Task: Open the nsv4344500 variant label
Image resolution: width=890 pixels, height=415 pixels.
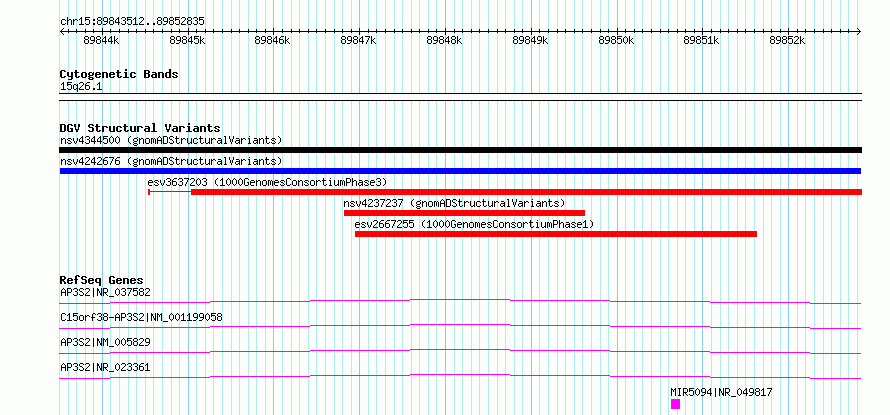Action: [171, 140]
